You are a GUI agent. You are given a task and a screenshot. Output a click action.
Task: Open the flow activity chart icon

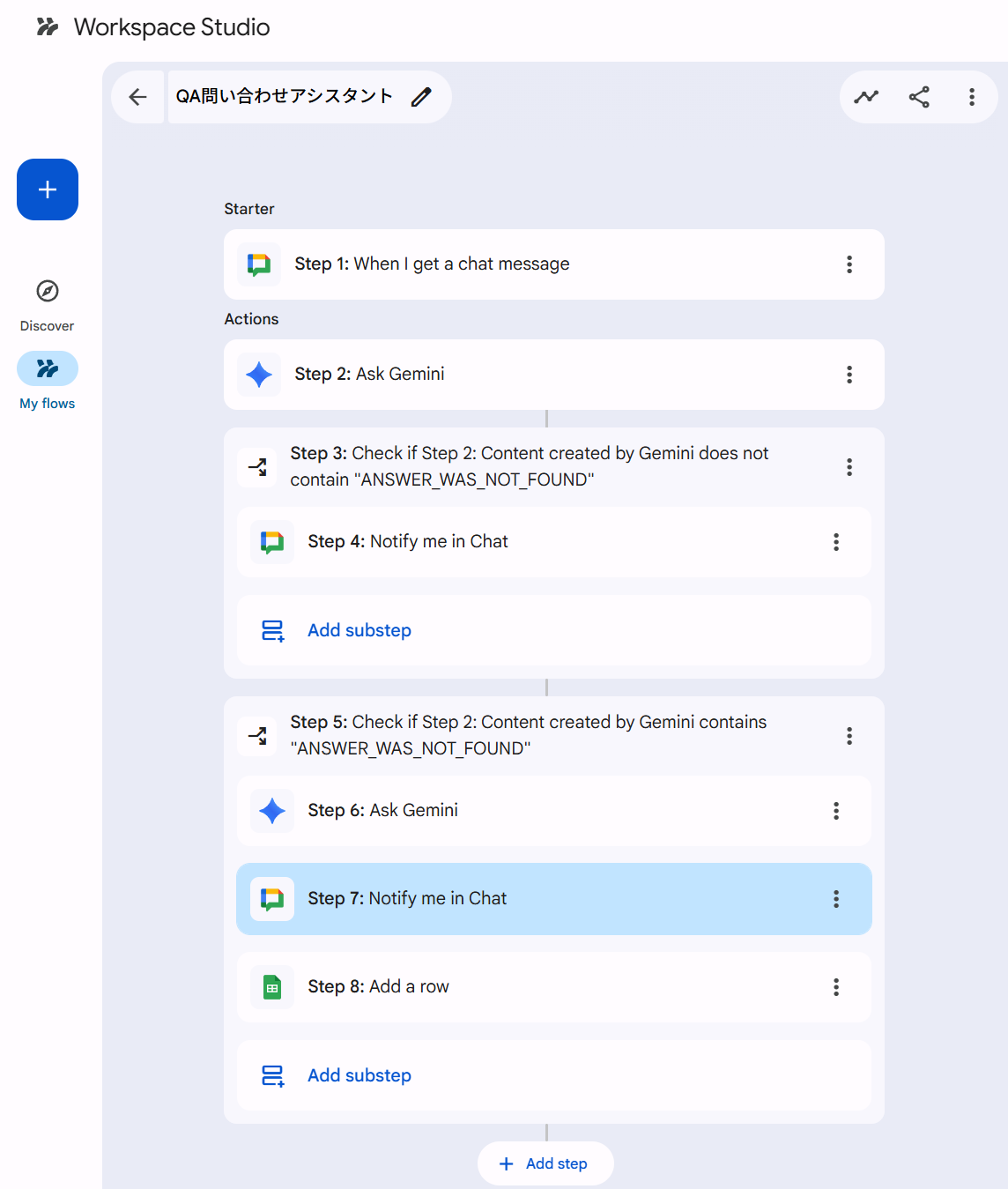coord(866,97)
